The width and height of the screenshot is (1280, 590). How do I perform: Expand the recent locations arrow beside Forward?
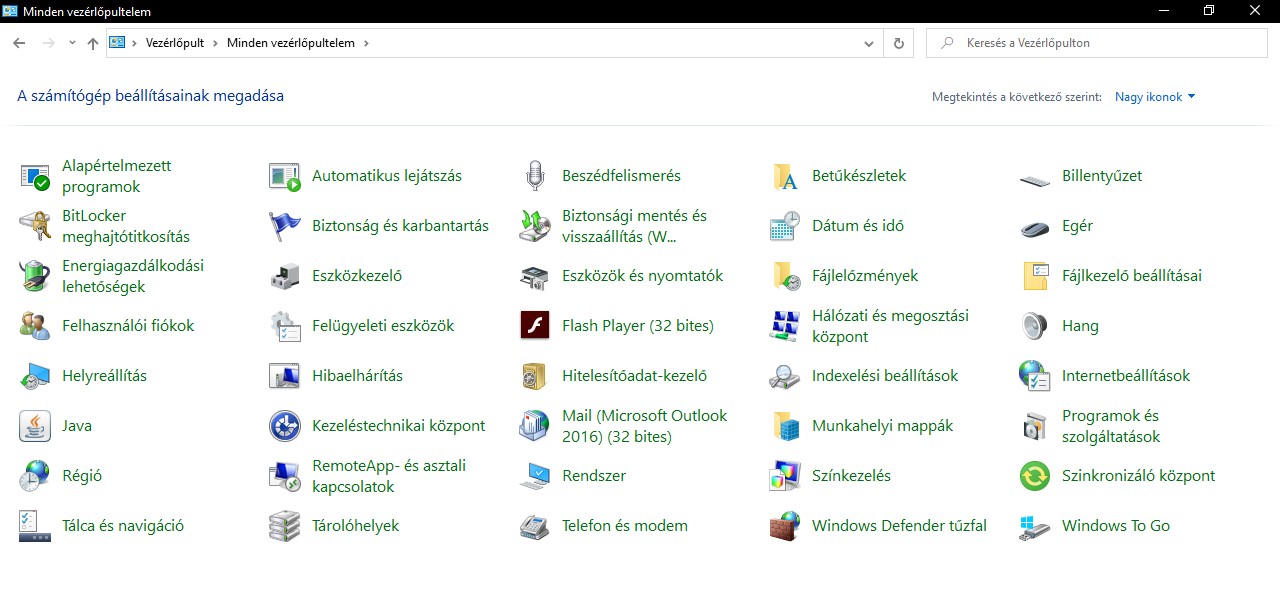pos(72,44)
